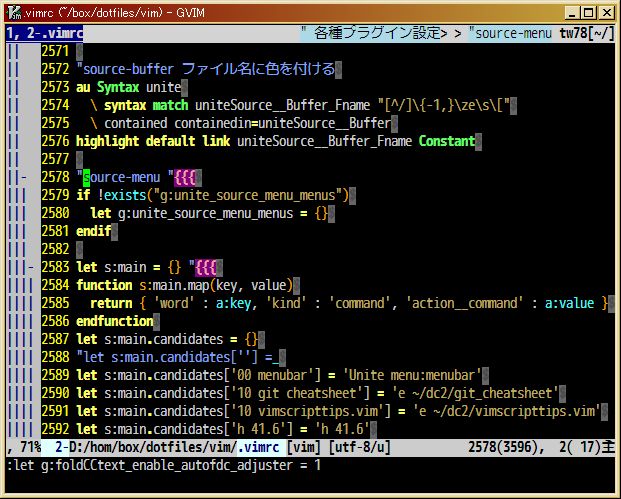Click '71%' in the status line
The image size is (621, 499).
[30, 448]
